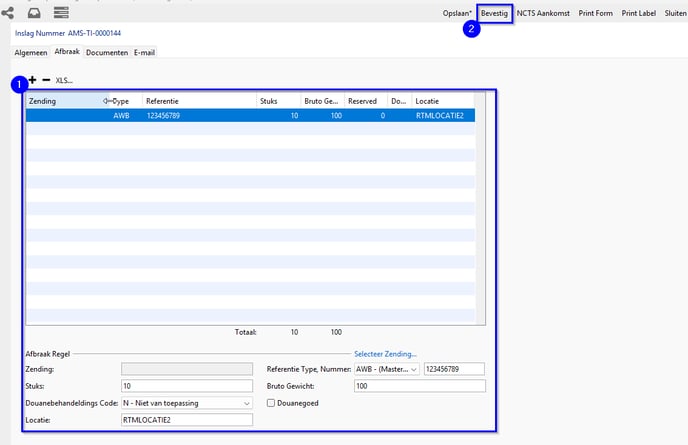Screen dimensions: 688x445
Task: Open the E-mail tab
Action: point(144,52)
